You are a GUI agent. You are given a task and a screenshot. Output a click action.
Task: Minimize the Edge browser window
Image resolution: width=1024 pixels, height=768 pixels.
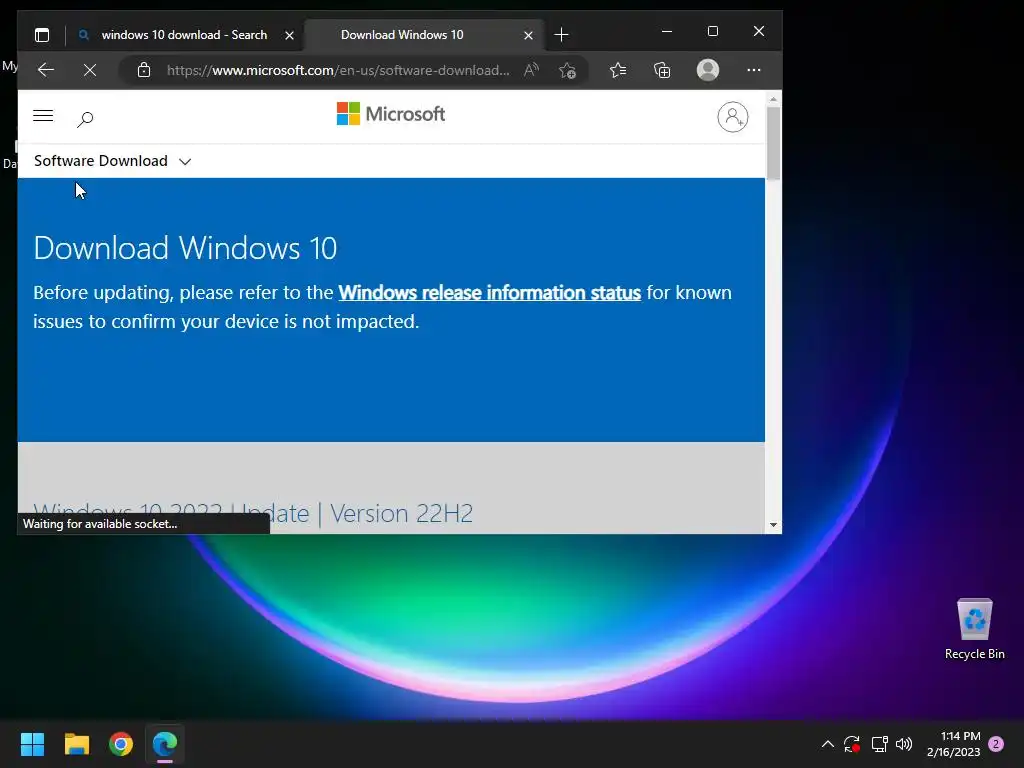(667, 31)
